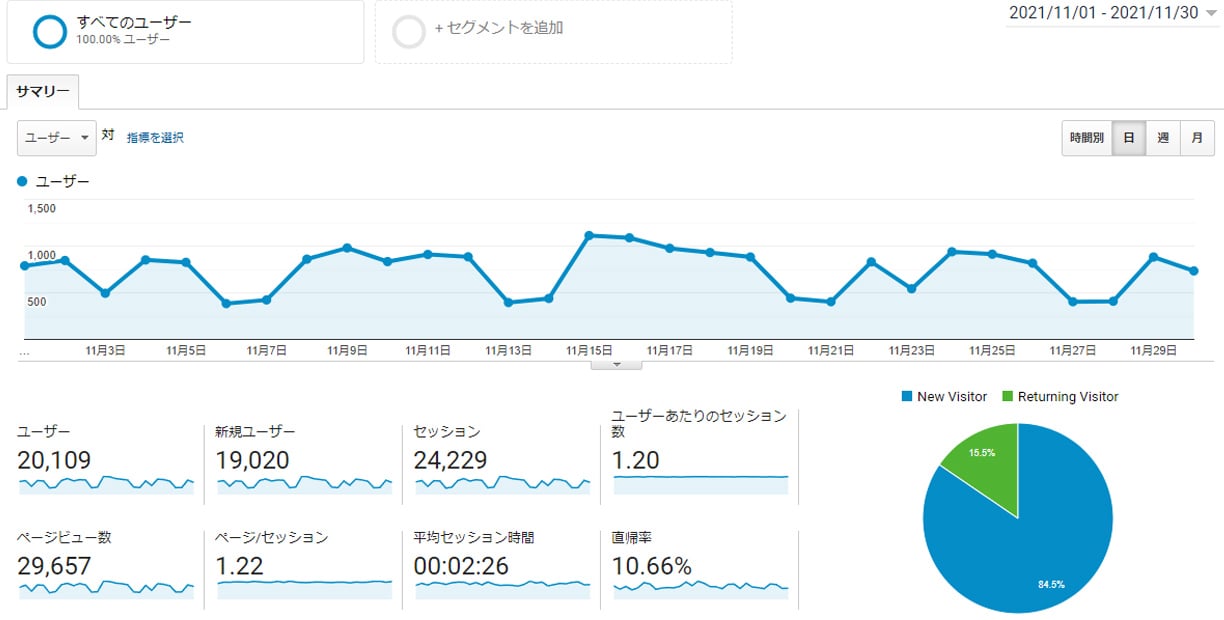Switch to the サマリー tab
Viewport: 1224px width, 620px height.
coord(42,90)
